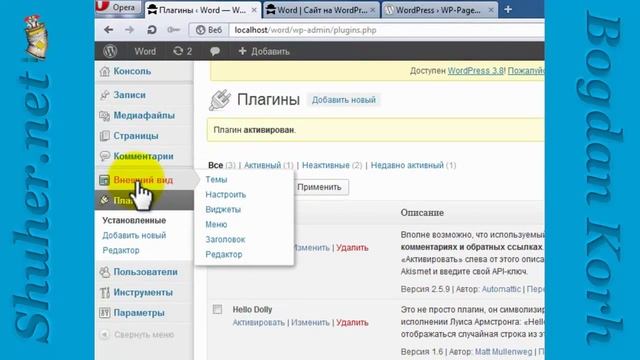The width and height of the screenshot is (640, 360).
Task: Select Добавить новый in sidebar submenu
Action: (134, 235)
